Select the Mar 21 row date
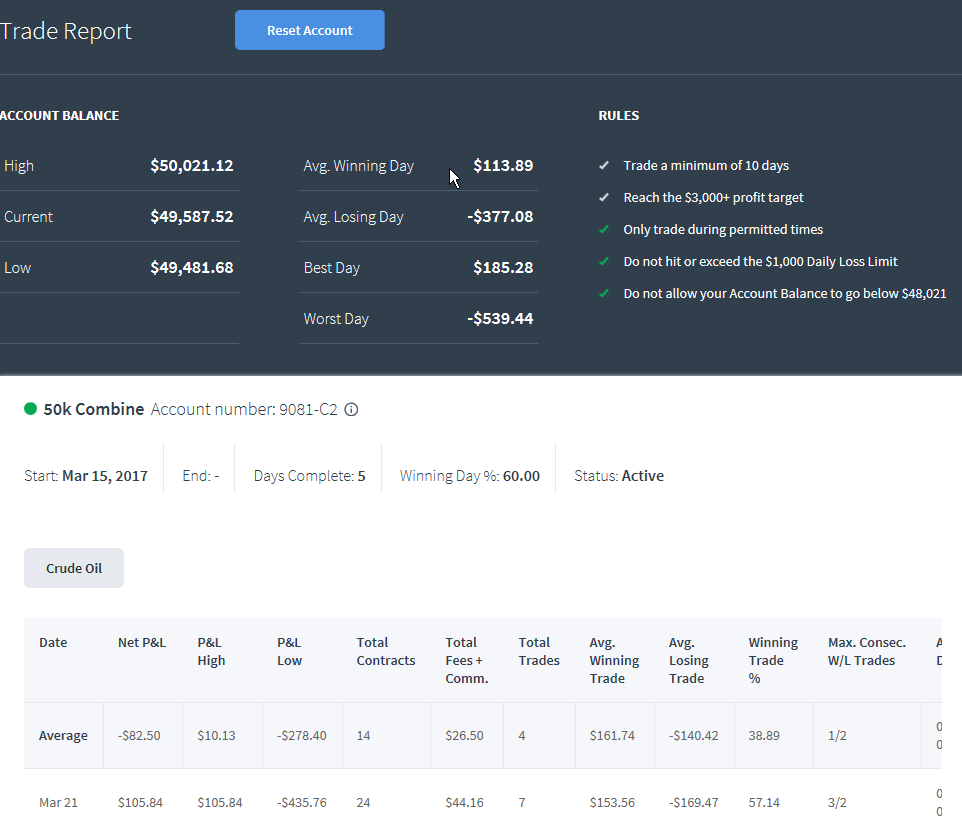The image size is (962, 823). click(x=58, y=802)
